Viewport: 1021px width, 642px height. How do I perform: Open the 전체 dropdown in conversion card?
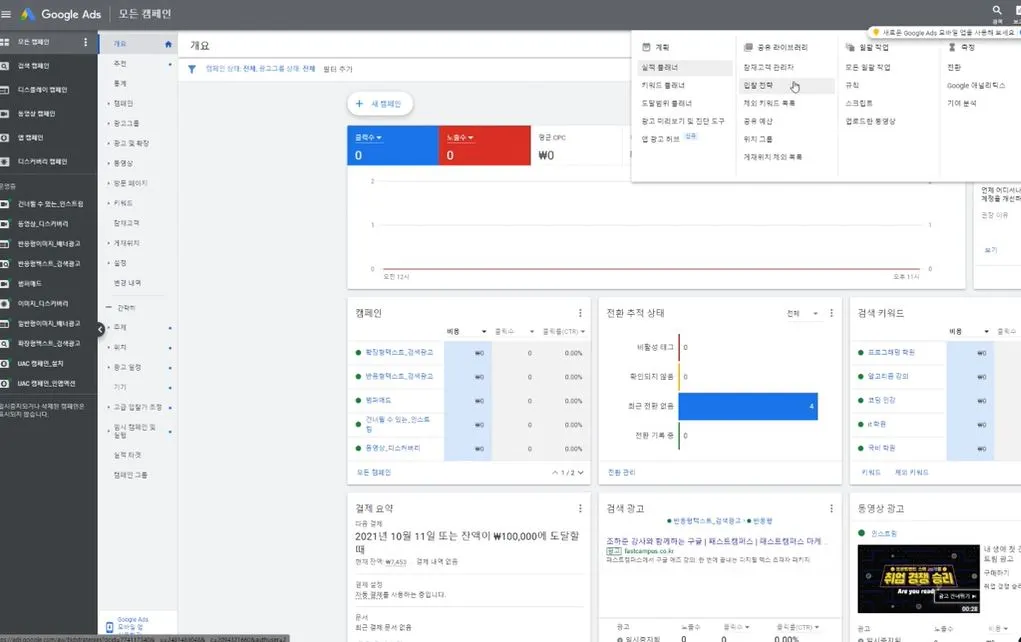(x=802, y=314)
